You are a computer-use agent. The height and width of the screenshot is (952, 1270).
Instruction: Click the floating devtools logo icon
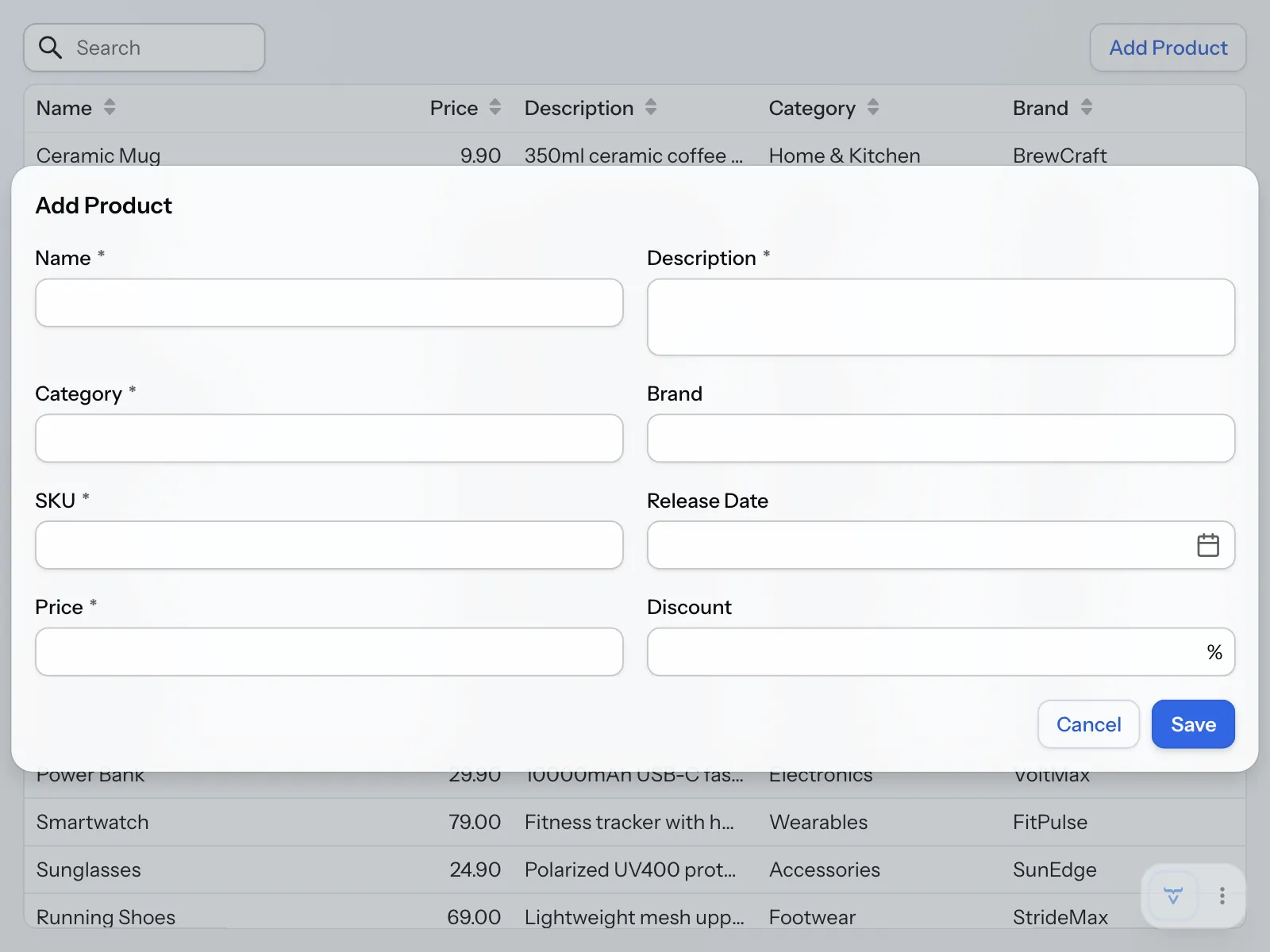[1173, 896]
